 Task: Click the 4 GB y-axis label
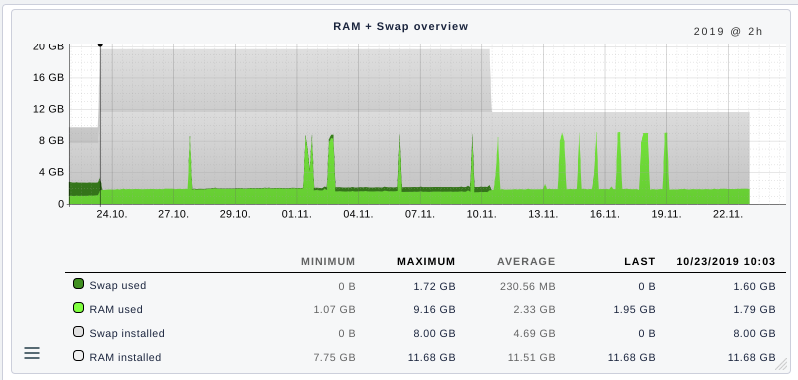[52, 172]
